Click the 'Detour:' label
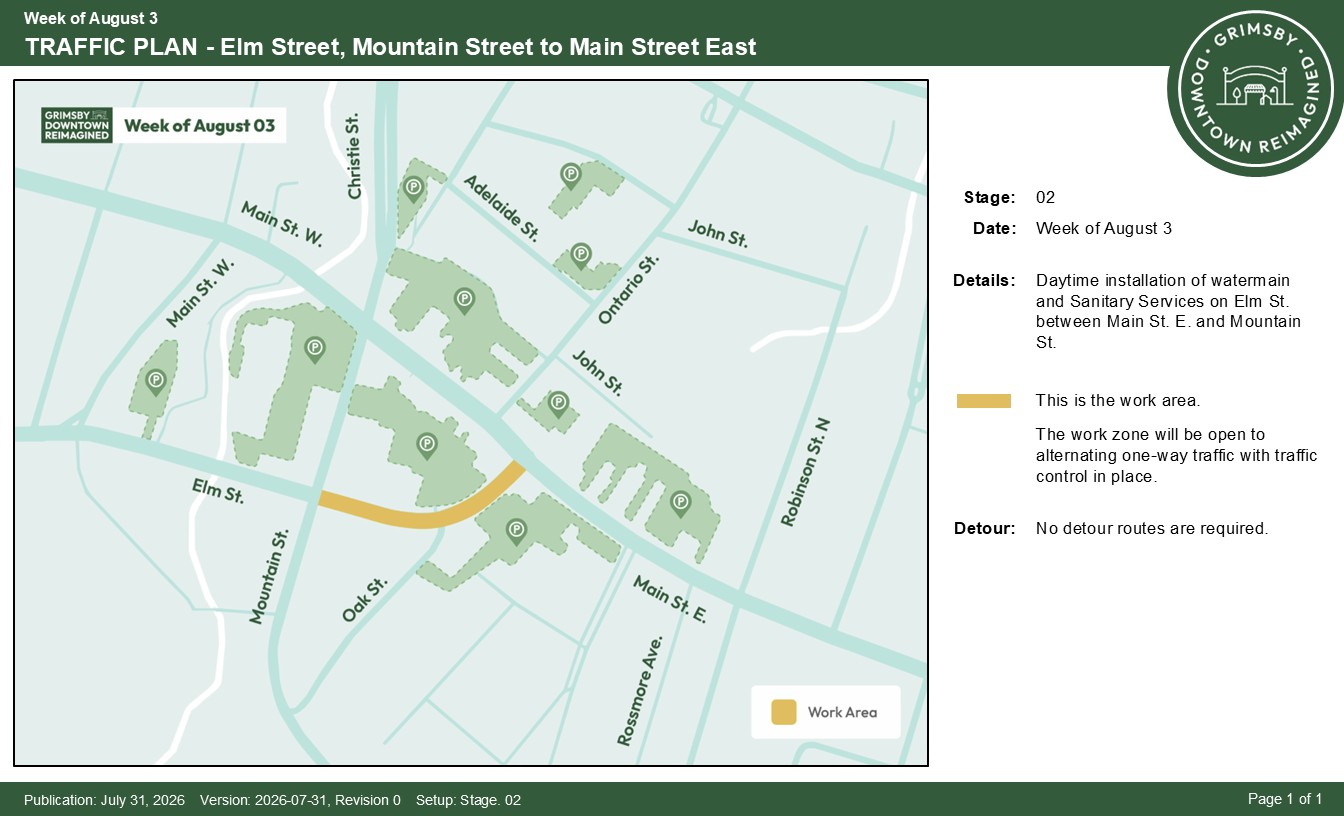This screenshot has width=1344, height=816. pyautogui.click(x=985, y=528)
